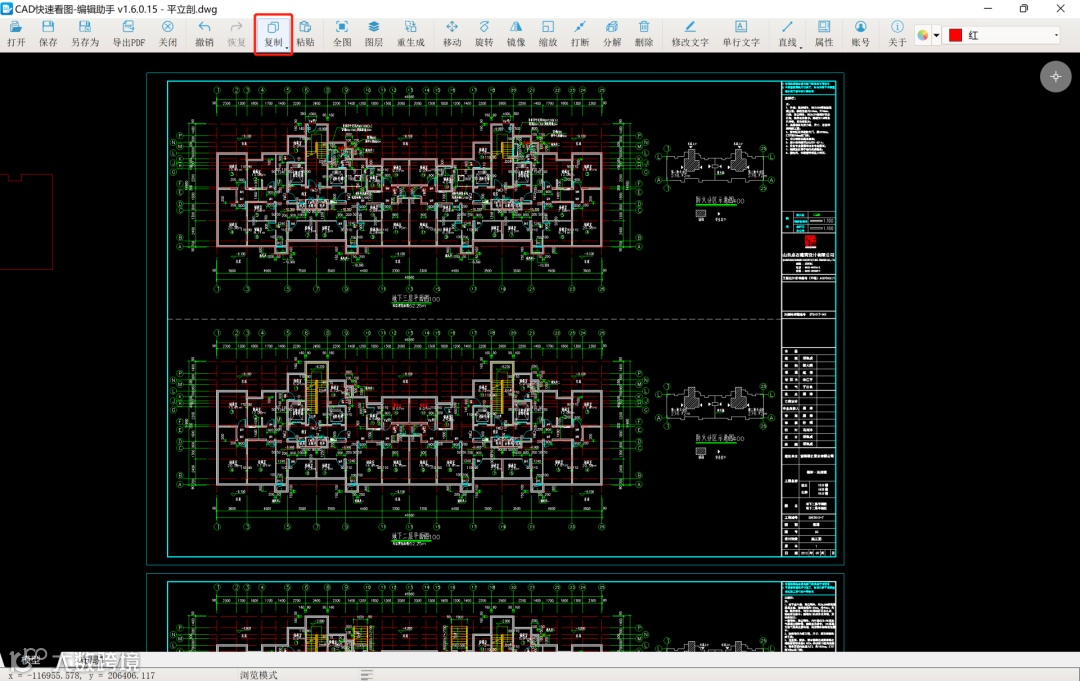Screen dimensions: 1080x681
Task: Open the 账号 account menu
Action: pos(860,34)
